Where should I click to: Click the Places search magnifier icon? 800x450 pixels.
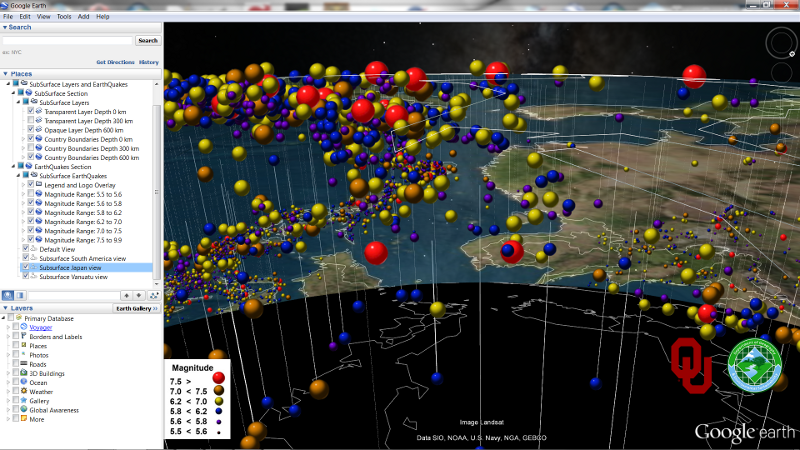pos(8,295)
